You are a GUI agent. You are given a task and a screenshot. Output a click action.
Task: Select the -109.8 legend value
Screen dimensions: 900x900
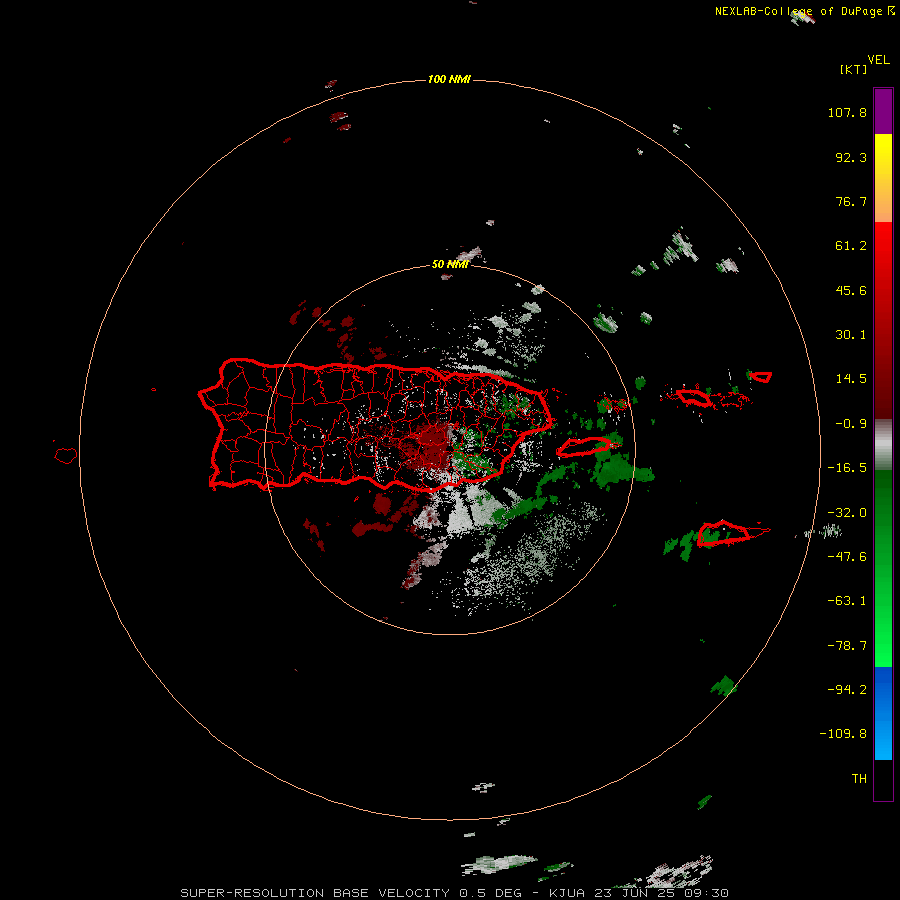click(843, 734)
